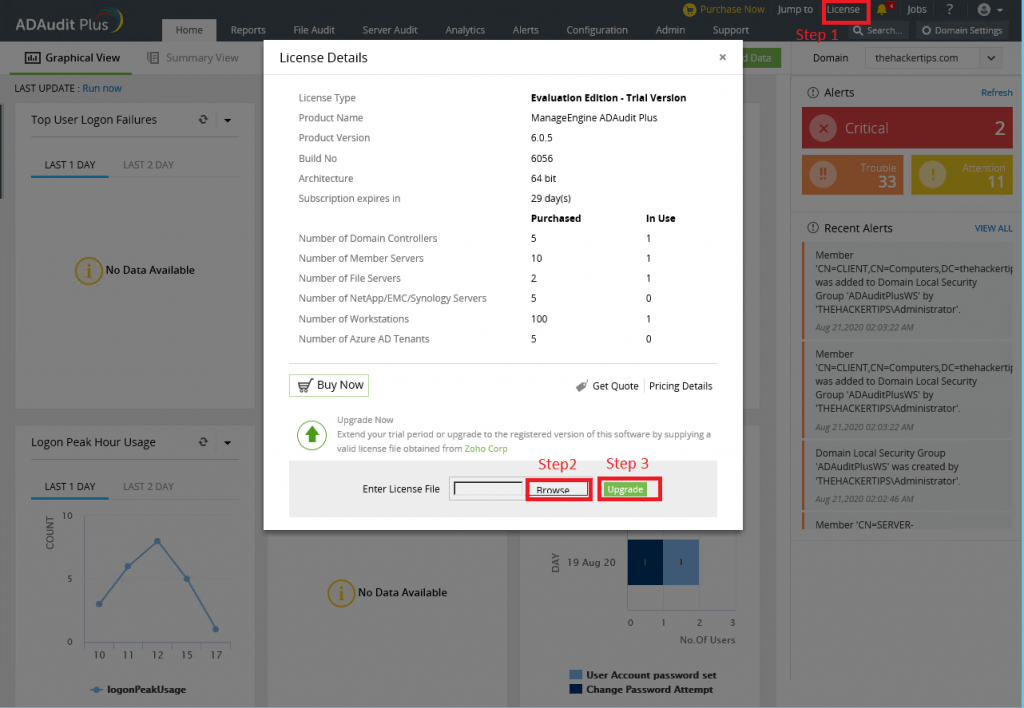Open the Support tab
This screenshot has width=1024, height=708.
(x=731, y=30)
